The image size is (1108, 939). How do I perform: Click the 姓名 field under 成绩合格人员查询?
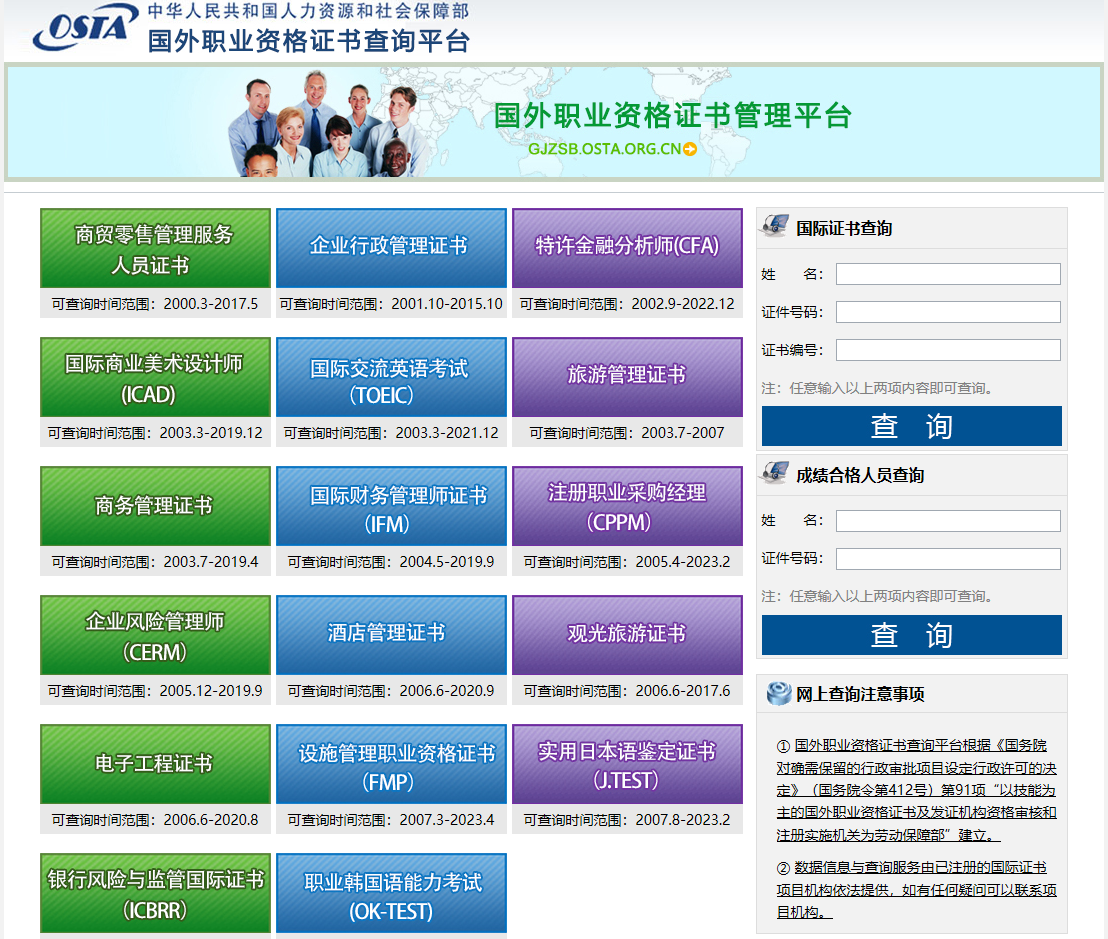(x=947, y=520)
